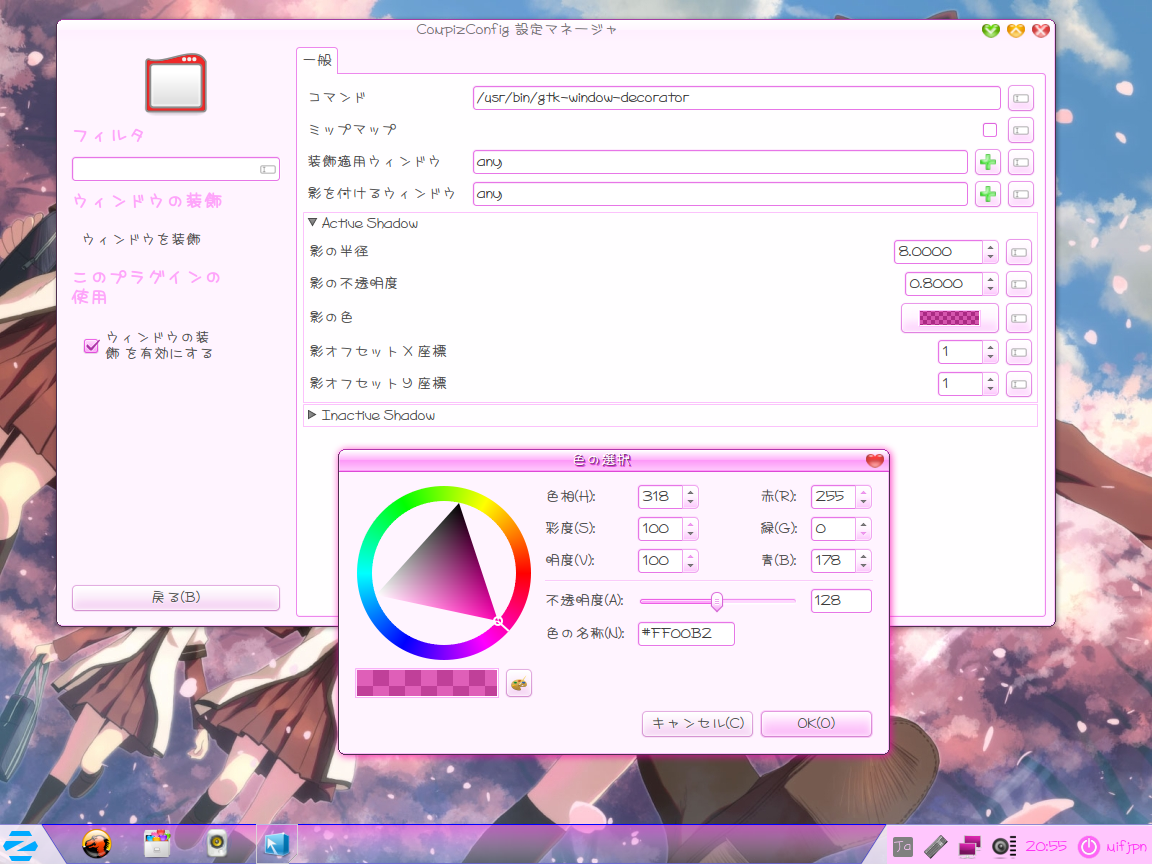Click the window decoration plugin icon
The image size is (1152, 864).
(x=176, y=83)
